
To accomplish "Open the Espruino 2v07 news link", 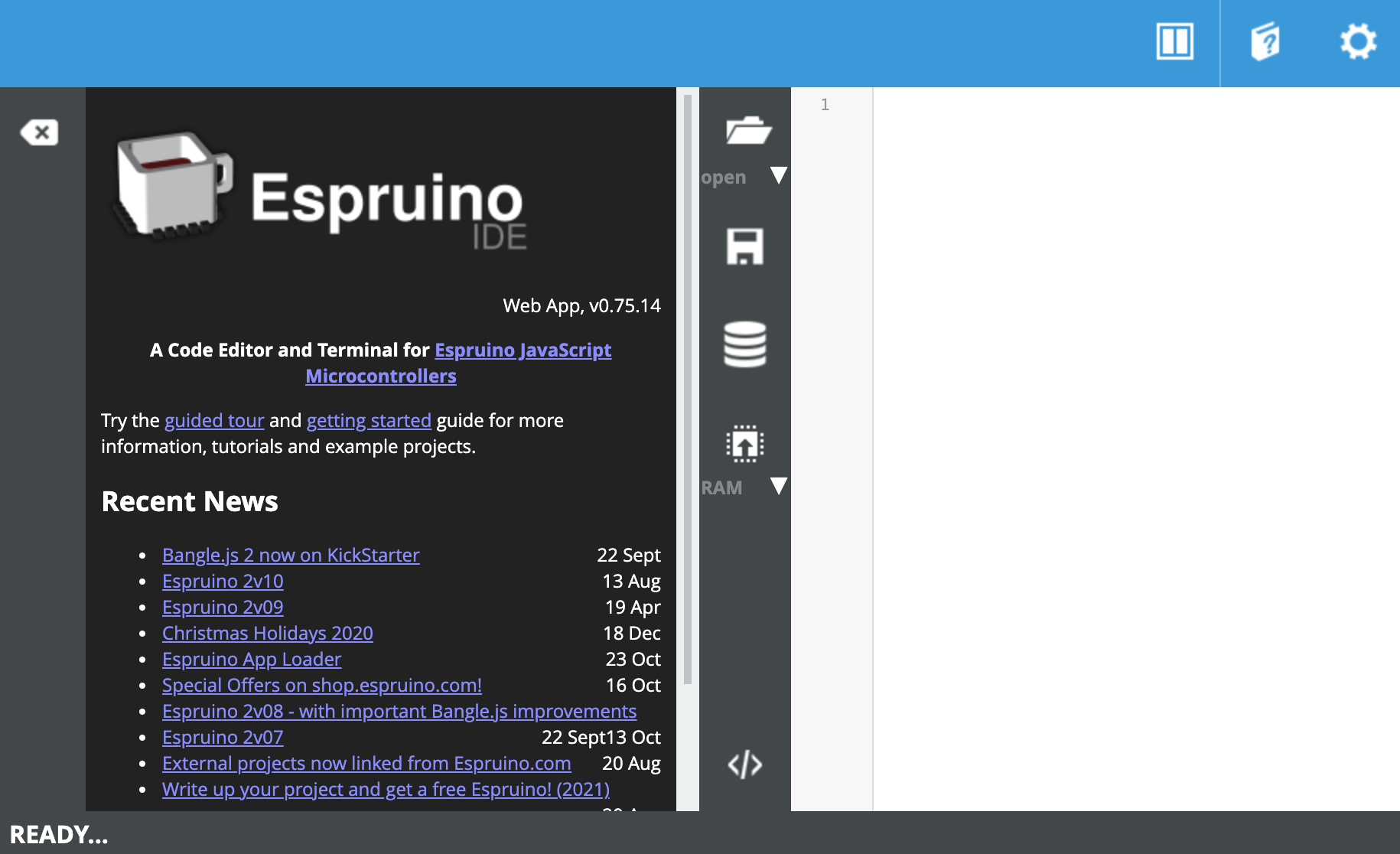I will click(x=223, y=738).
